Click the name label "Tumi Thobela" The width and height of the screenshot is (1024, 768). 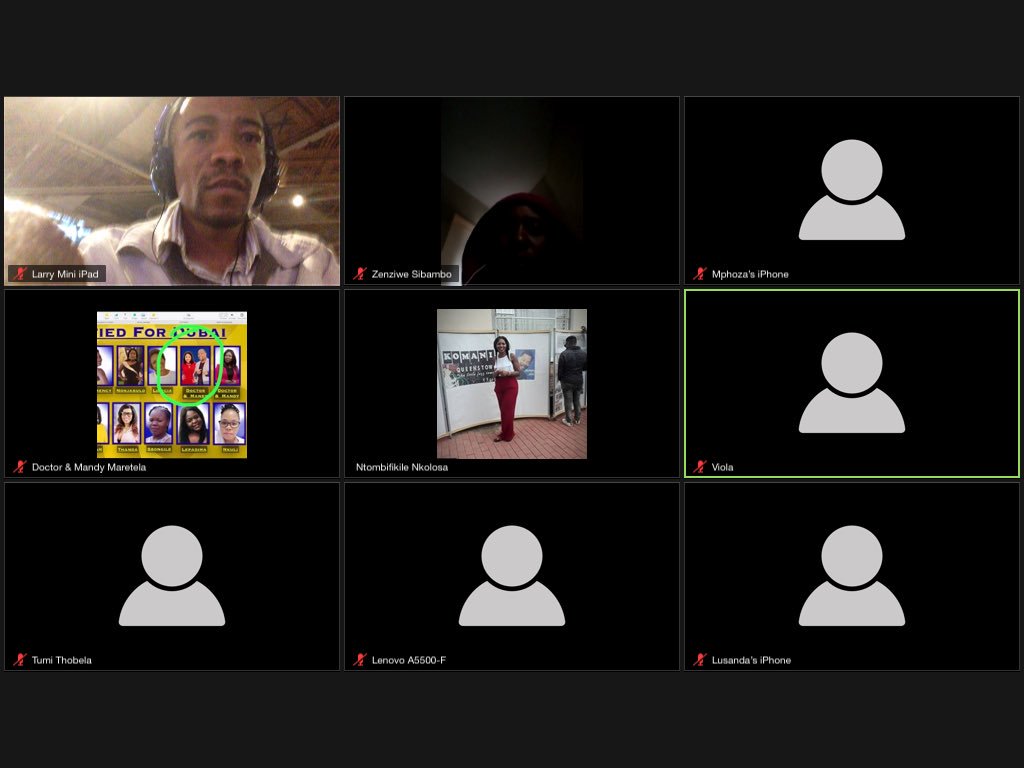(x=61, y=660)
